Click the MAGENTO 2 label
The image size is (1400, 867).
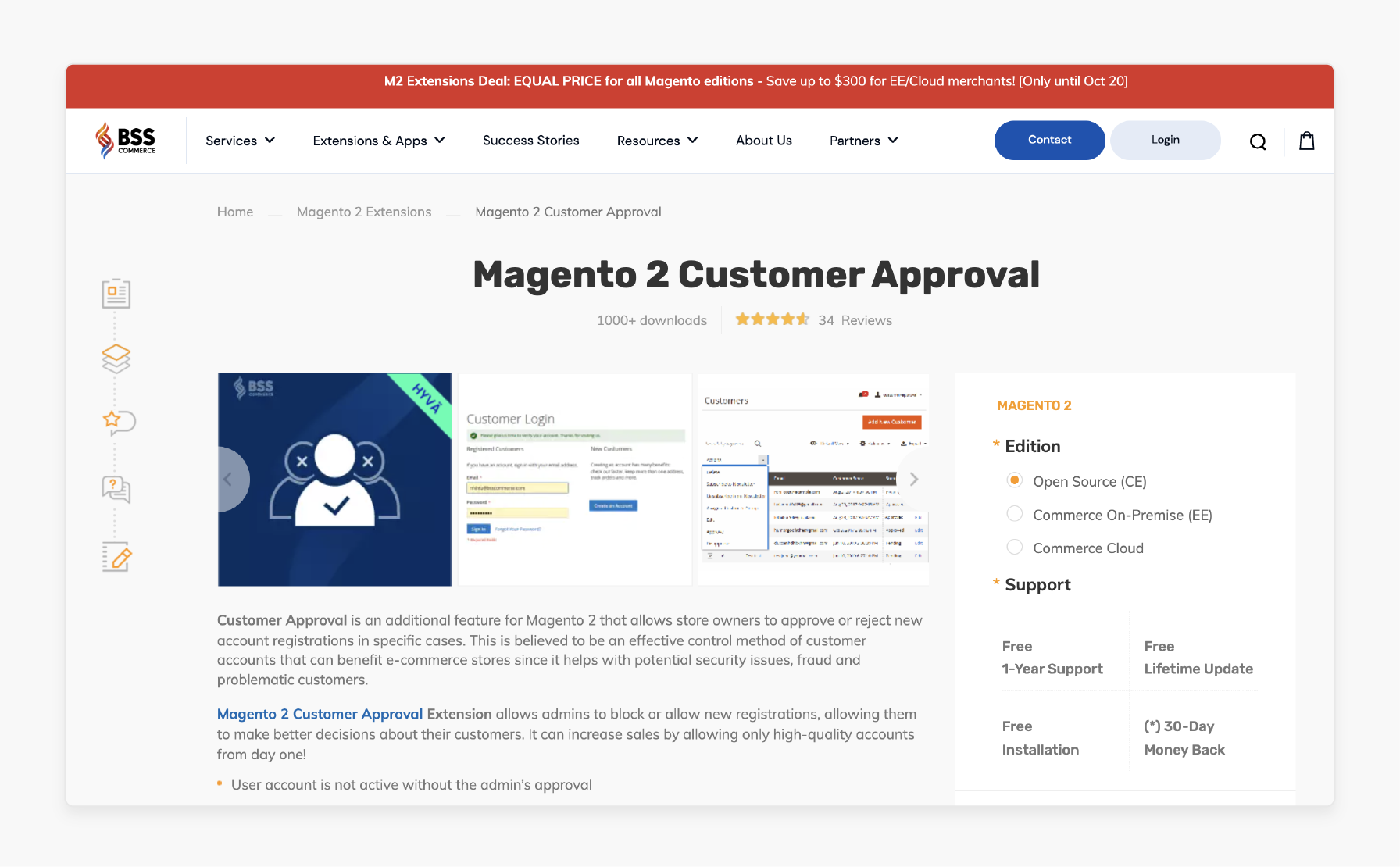[1034, 405]
